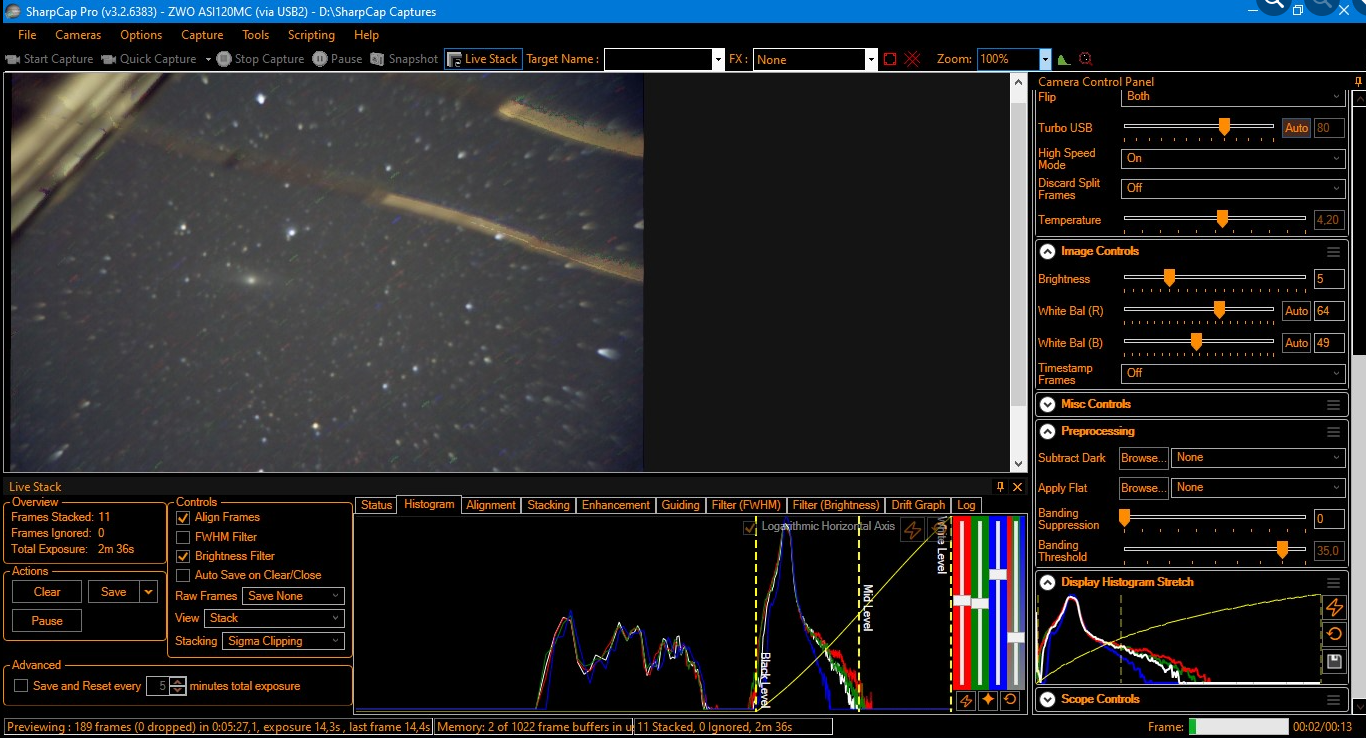Expand the Misc Controls section
The height and width of the screenshot is (738, 1366).
pyautogui.click(x=1047, y=405)
